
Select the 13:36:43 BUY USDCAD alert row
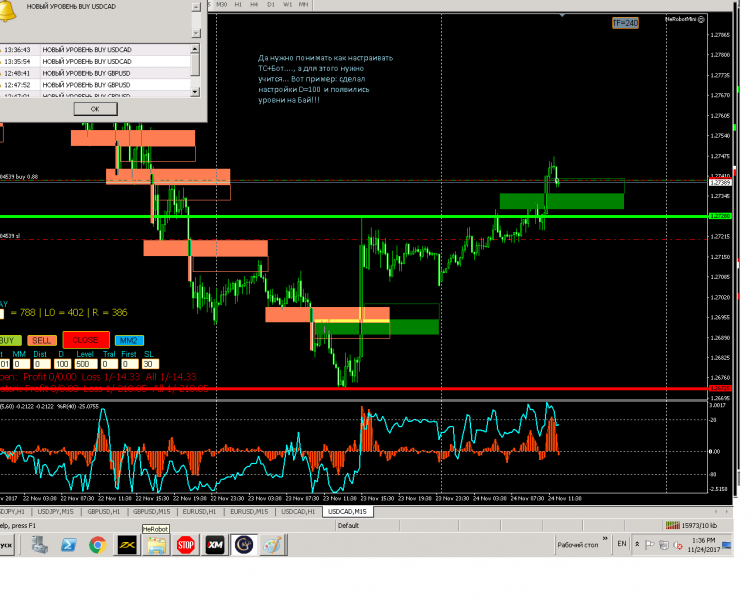coord(96,50)
